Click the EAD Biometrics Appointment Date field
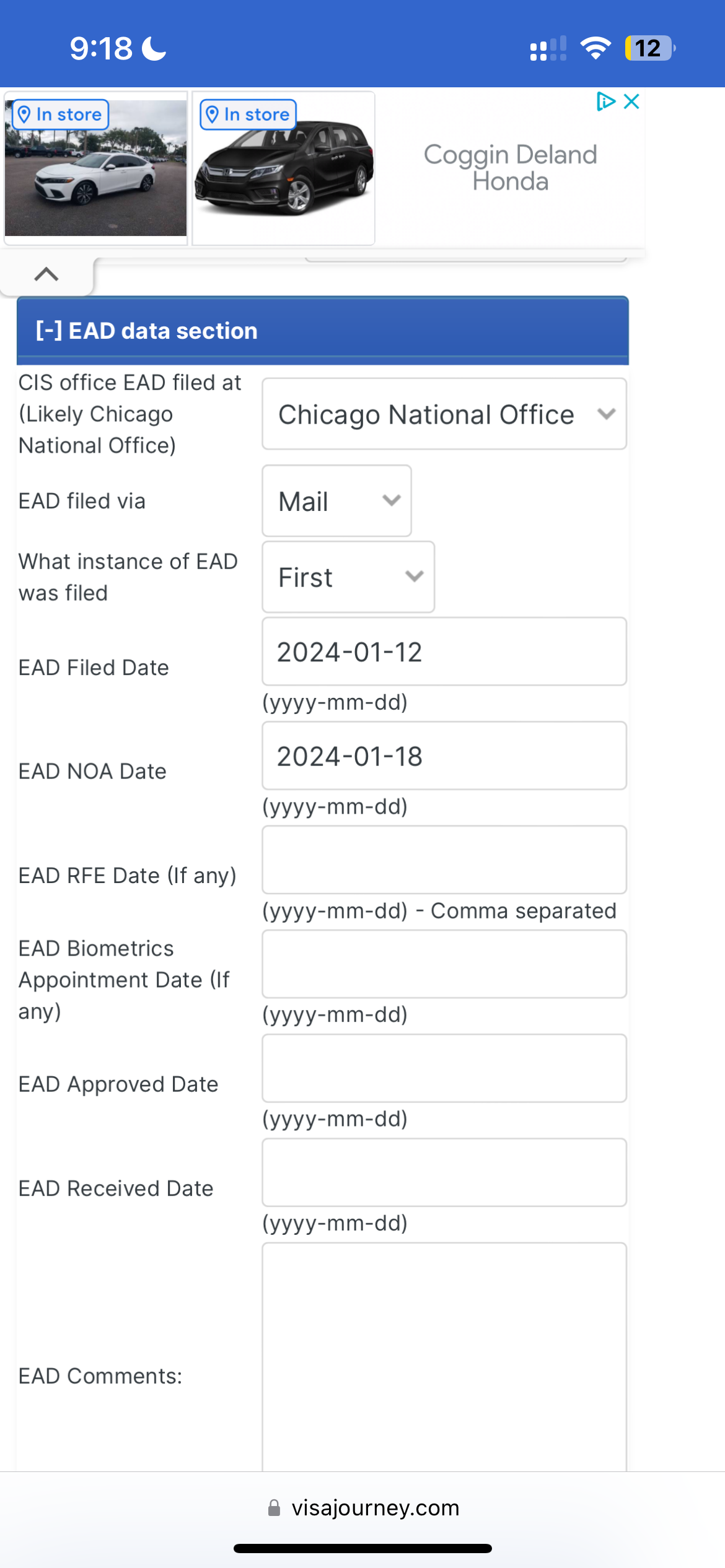 coord(444,964)
